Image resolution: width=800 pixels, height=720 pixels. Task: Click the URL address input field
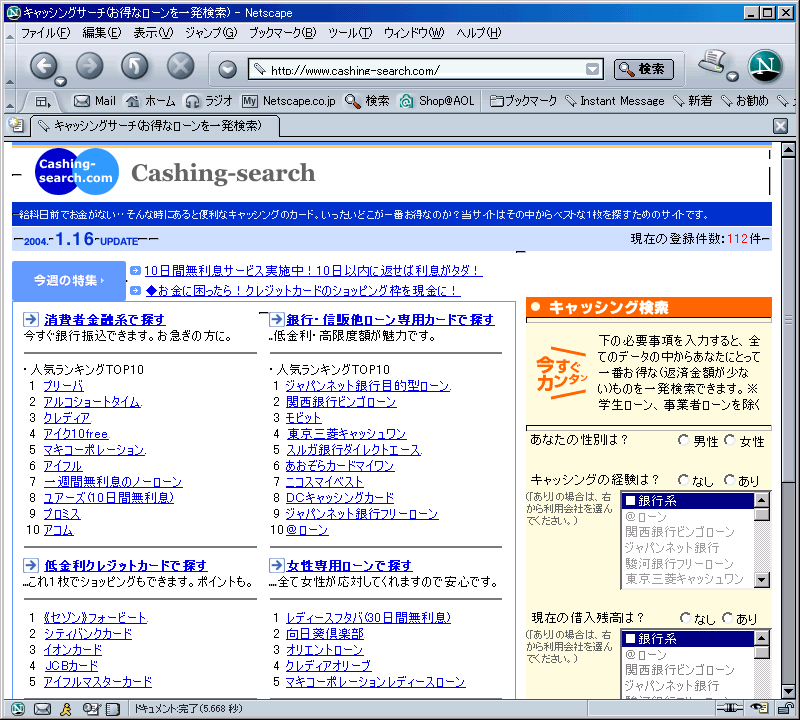point(426,69)
